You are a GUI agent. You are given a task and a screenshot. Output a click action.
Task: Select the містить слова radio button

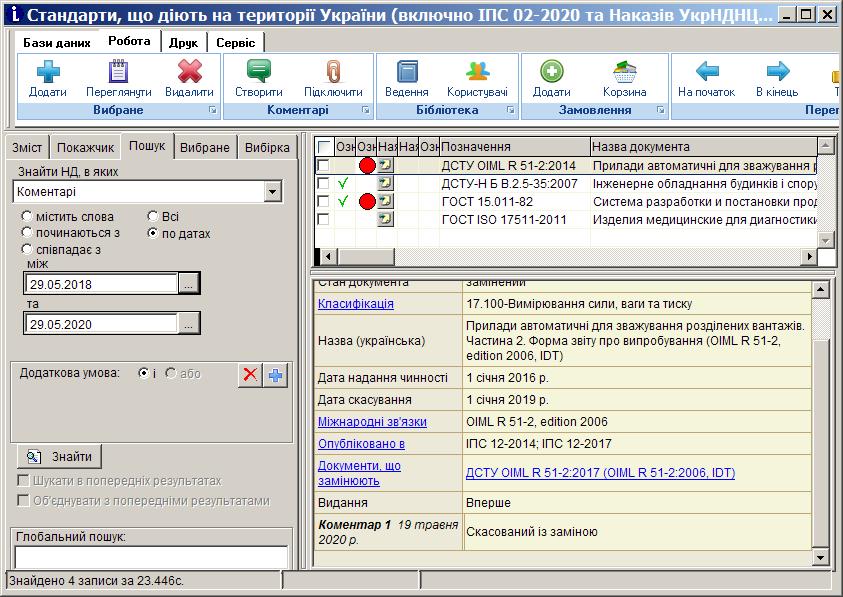(x=26, y=216)
